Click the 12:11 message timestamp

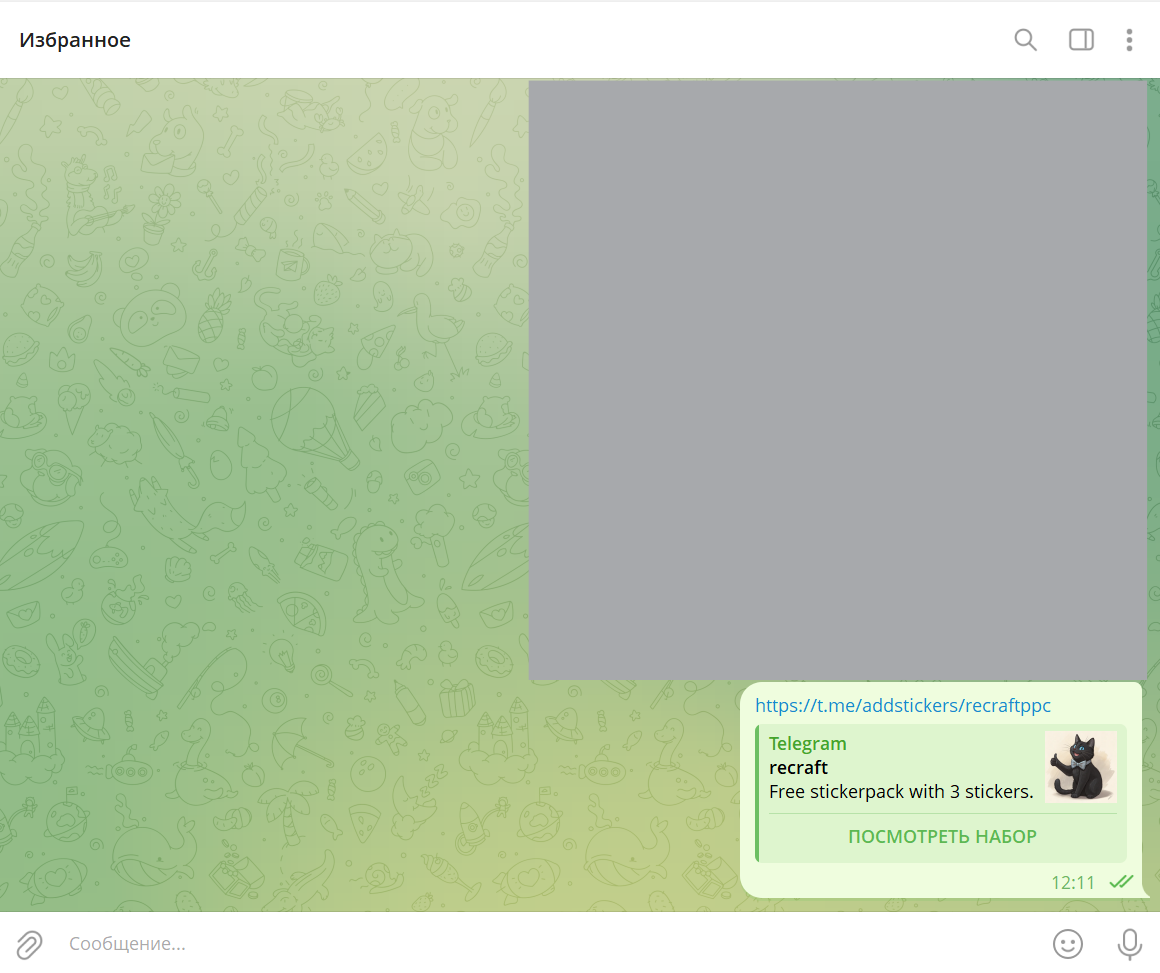coord(1072,883)
